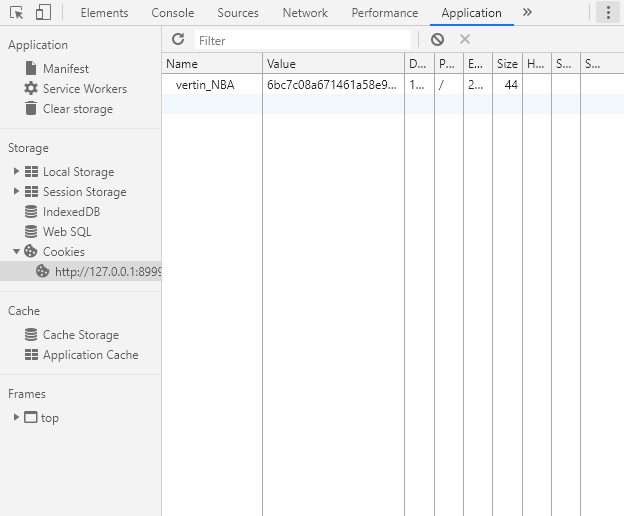Click the clear all cookies icon
This screenshot has width=624, height=516.
point(437,39)
